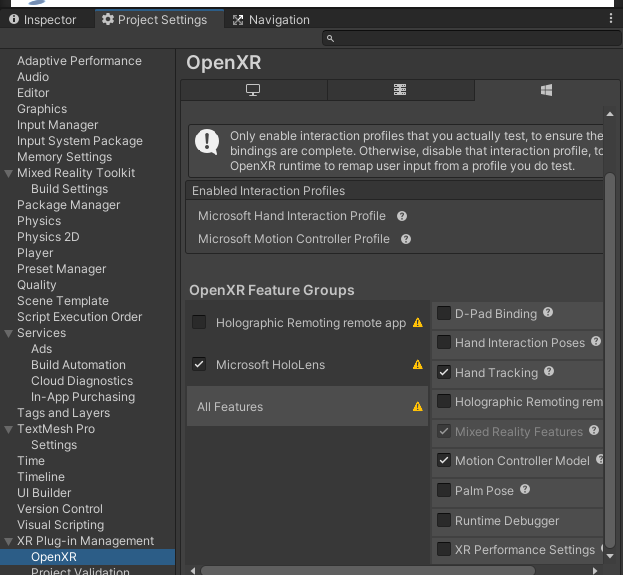The image size is (623, 575).
Task: Select the Windows UWP platform tab icon
Action: pos(546,90)
